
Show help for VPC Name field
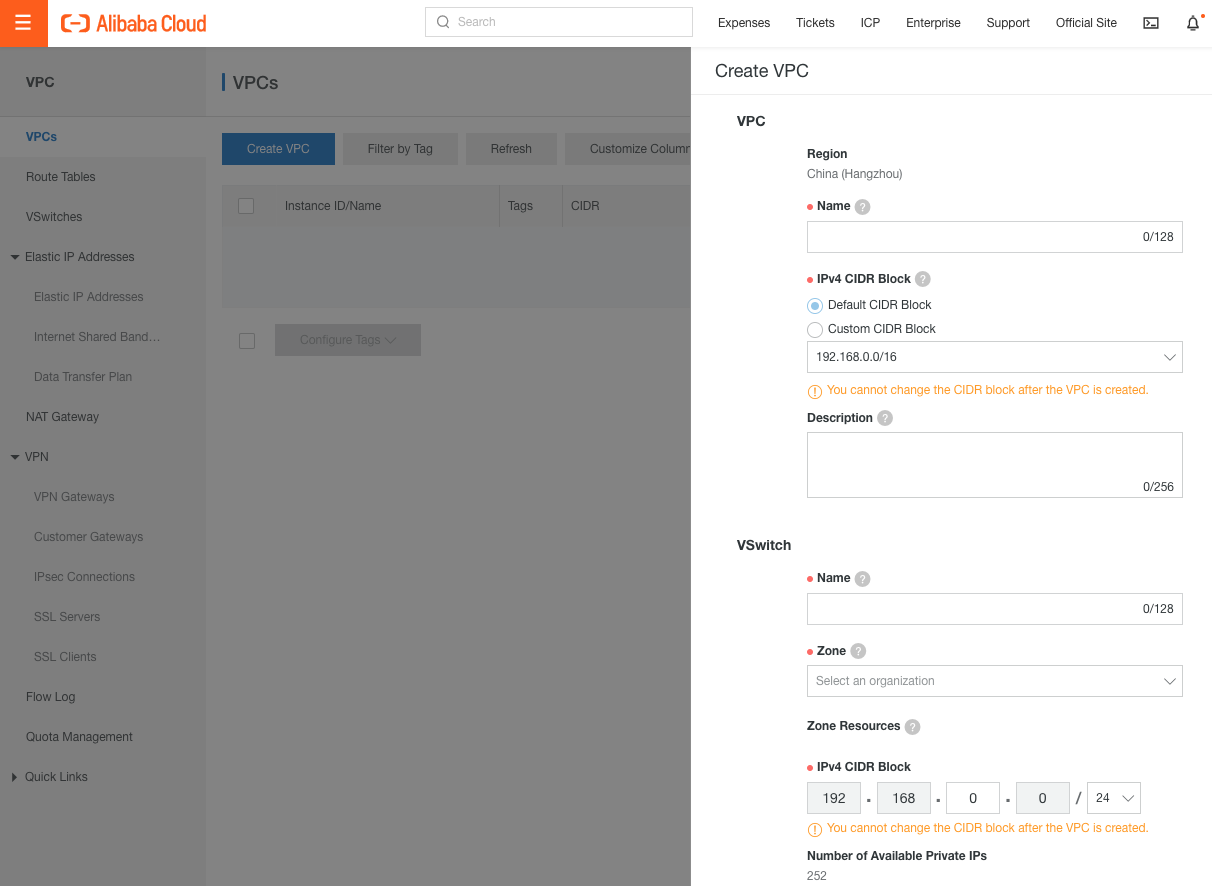click(862, 207)
